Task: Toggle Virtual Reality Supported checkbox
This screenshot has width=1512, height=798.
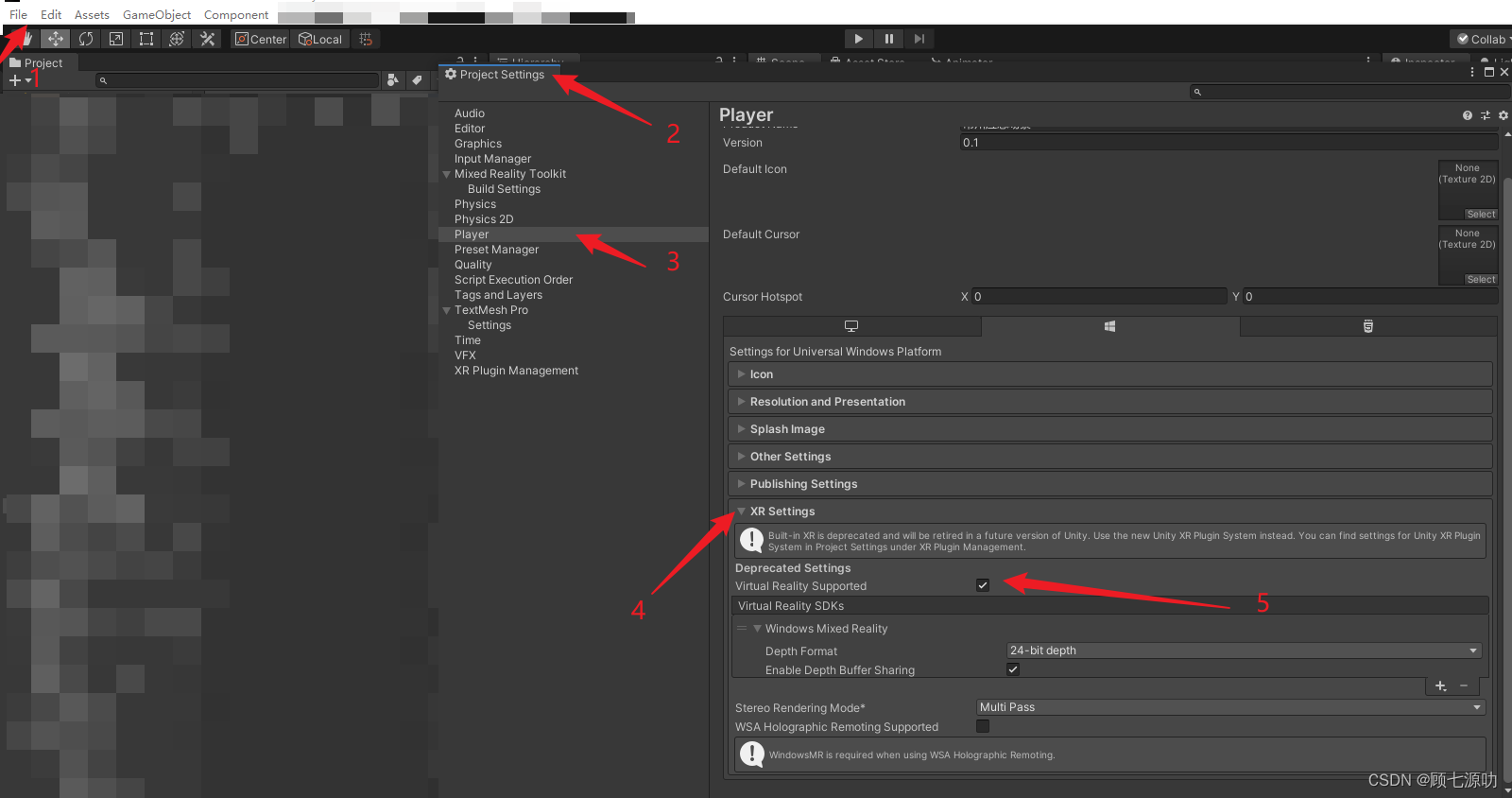Action: (x=983, y=585)
